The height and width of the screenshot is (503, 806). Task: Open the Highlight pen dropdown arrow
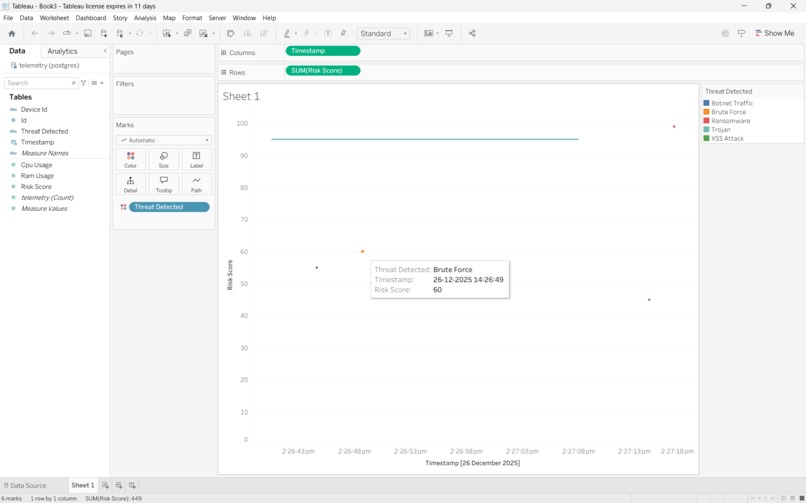296,33
